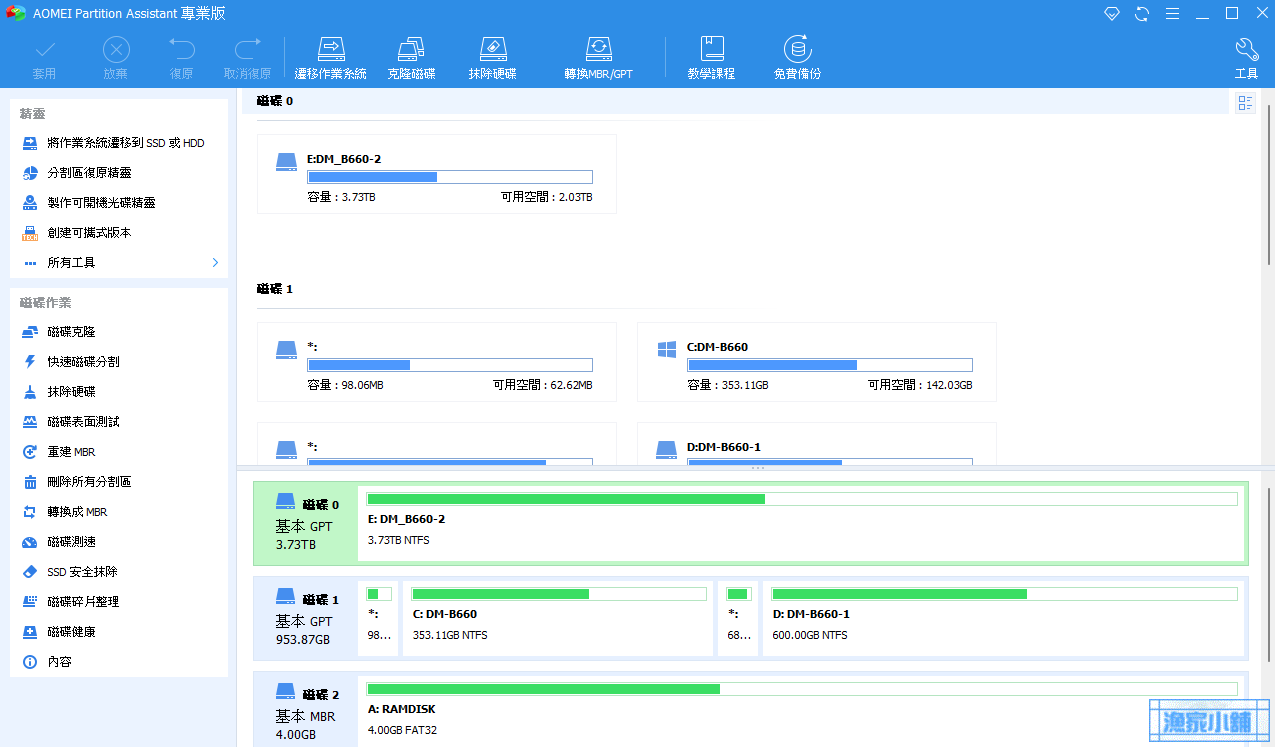
Task: Expand 所有工具 with the chevron arrow
Action: click(215, 262)
